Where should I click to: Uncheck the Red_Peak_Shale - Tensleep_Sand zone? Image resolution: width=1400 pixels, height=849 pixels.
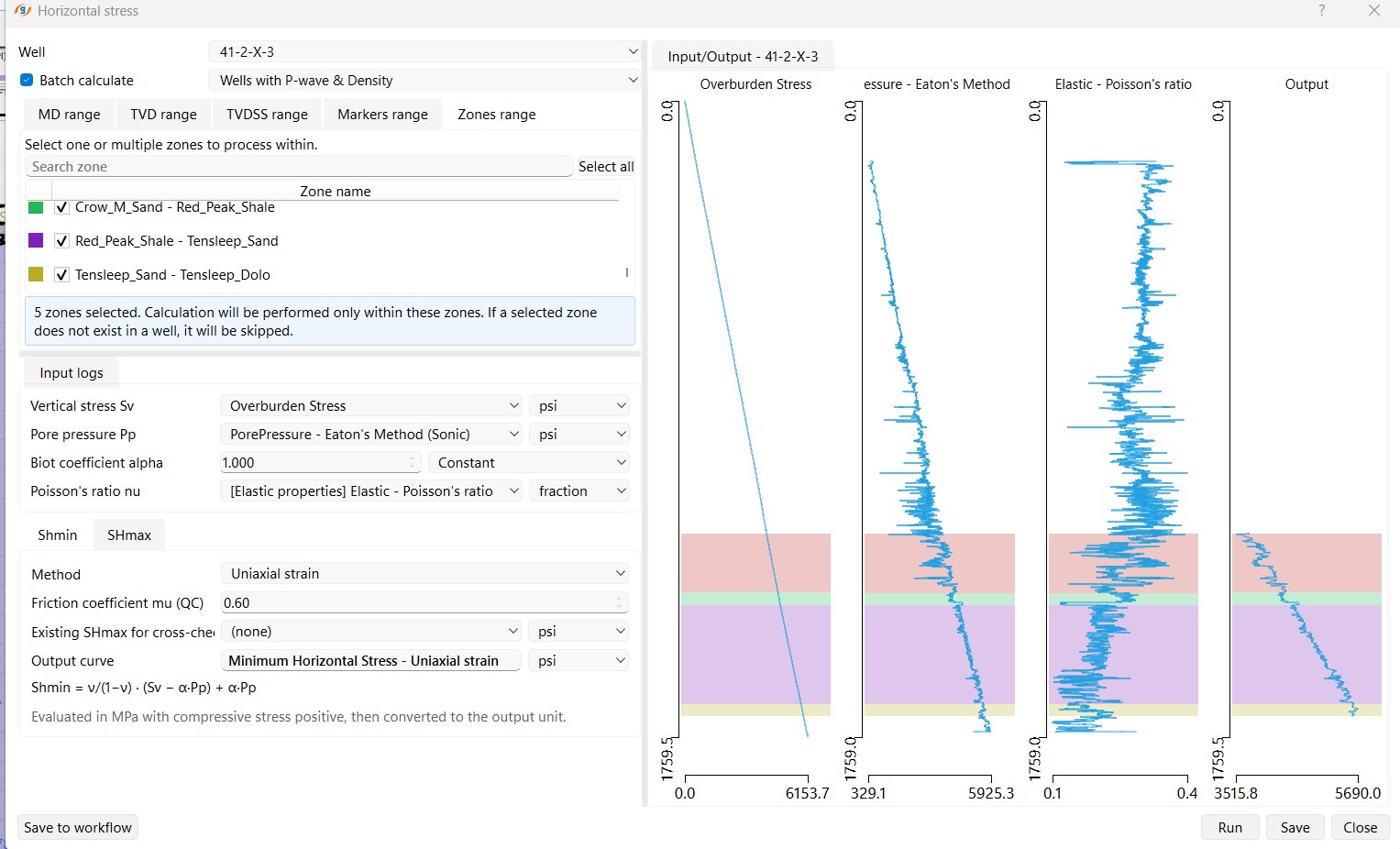pyautogui.click(x=61, y=241)
